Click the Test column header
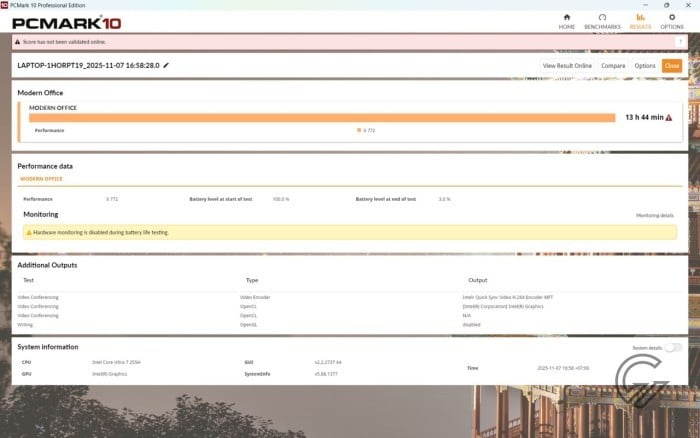This screenshot has height=438, width=700. (29, 280)
